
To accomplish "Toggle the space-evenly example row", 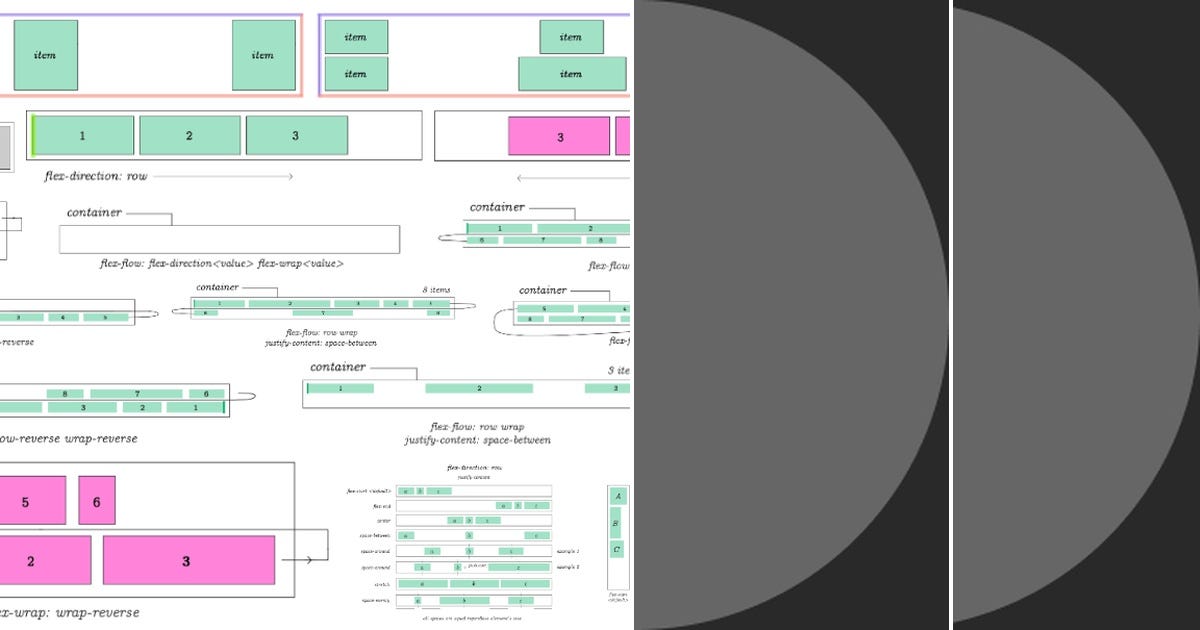I will tap(480, 600).
